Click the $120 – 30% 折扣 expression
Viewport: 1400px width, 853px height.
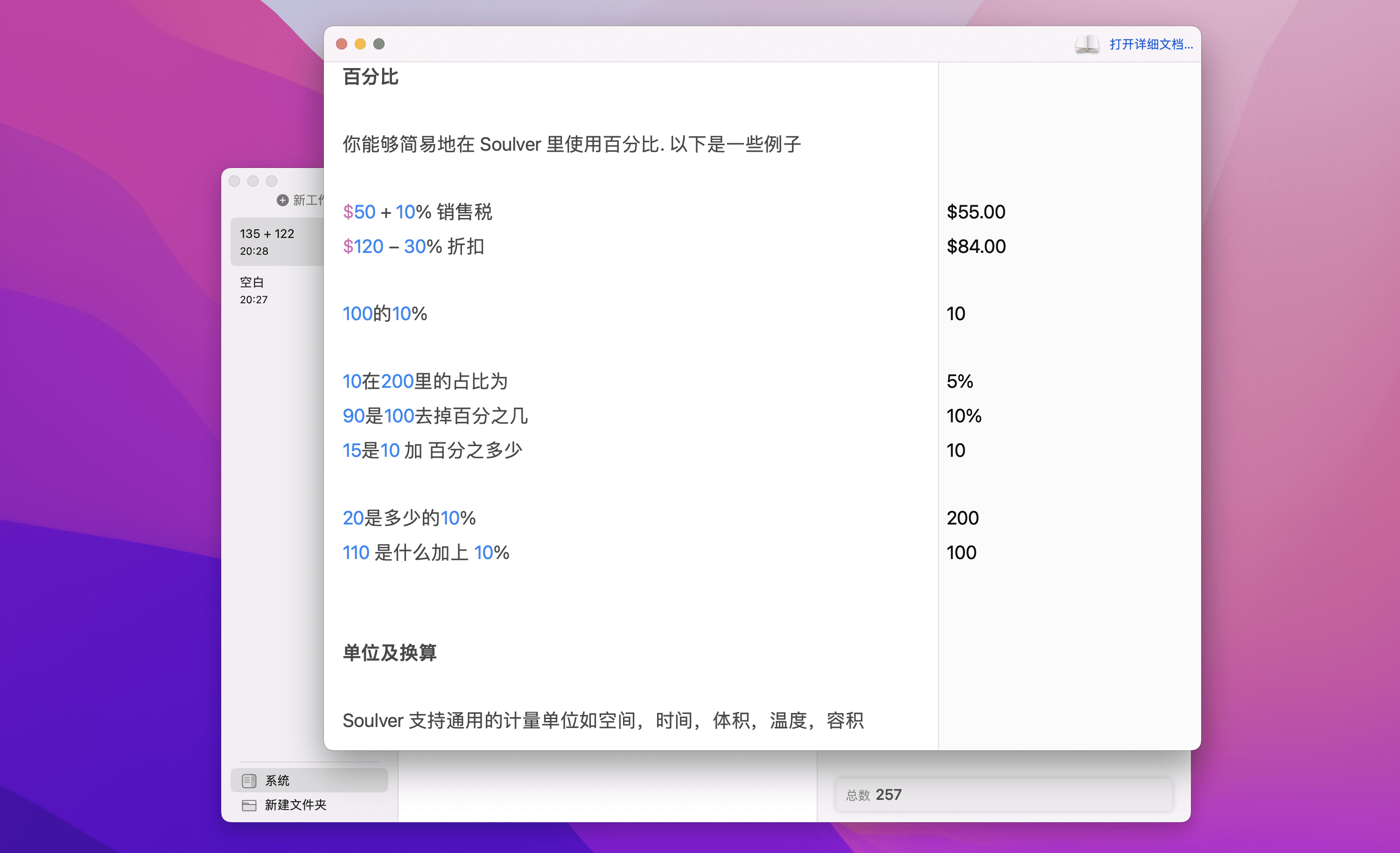(413, 246)
